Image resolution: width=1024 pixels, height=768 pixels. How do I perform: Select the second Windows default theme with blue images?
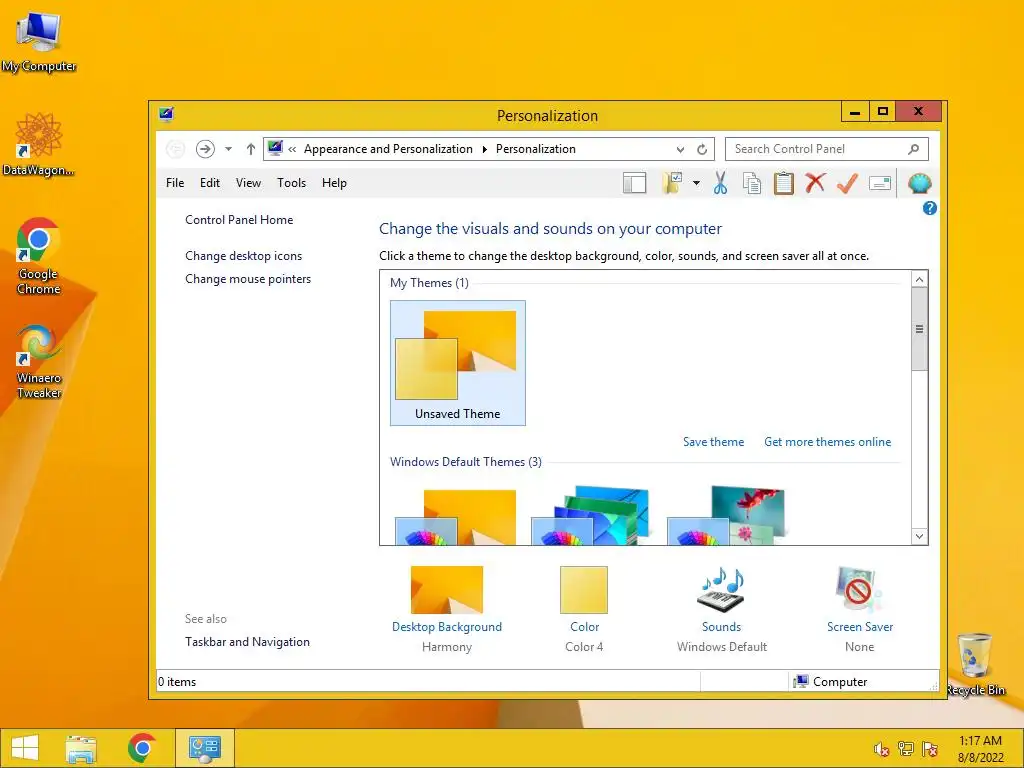tap(590, 515)
